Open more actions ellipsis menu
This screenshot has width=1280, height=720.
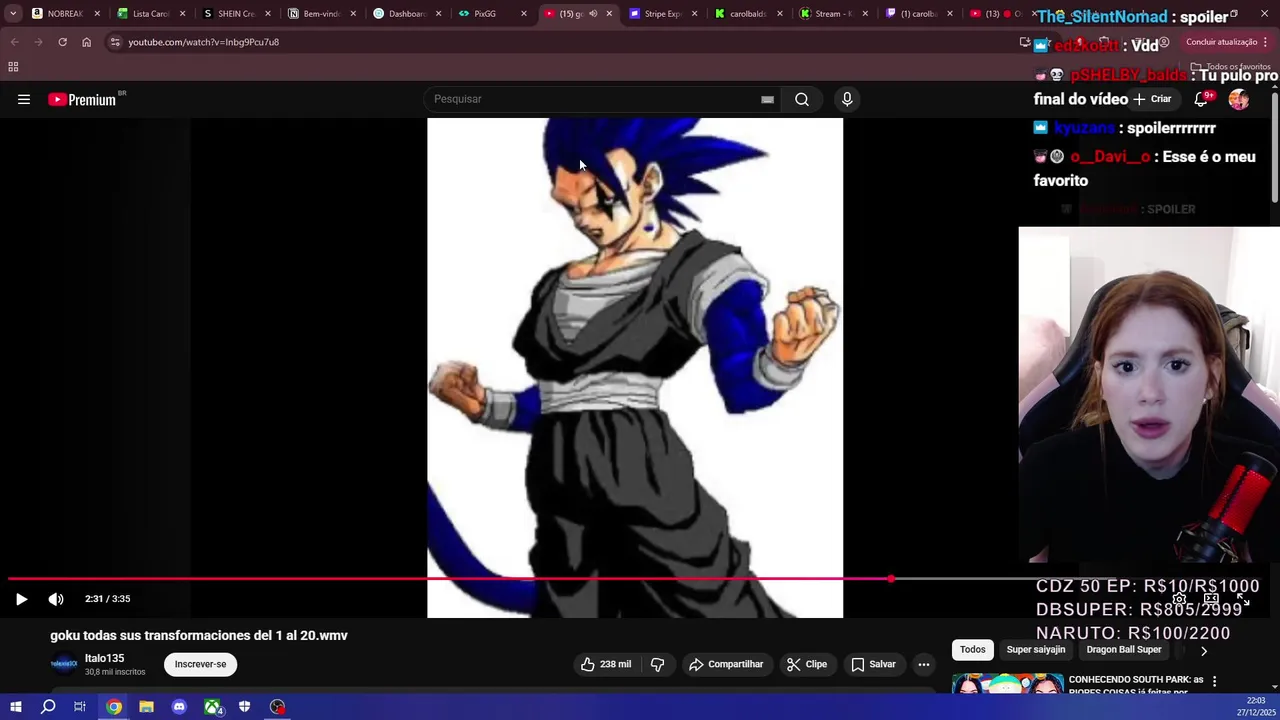[x=924, y=664]
